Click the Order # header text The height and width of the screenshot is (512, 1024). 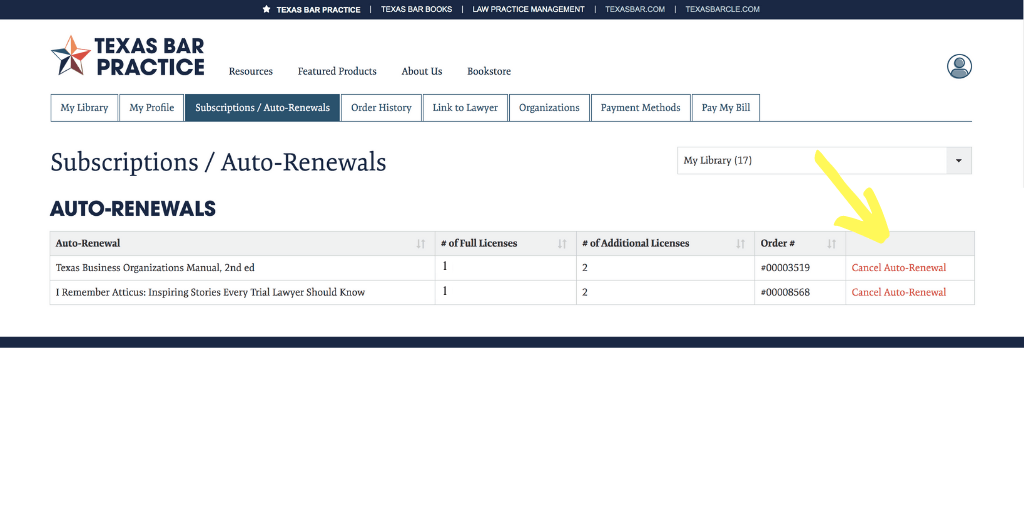click(778, 244)
